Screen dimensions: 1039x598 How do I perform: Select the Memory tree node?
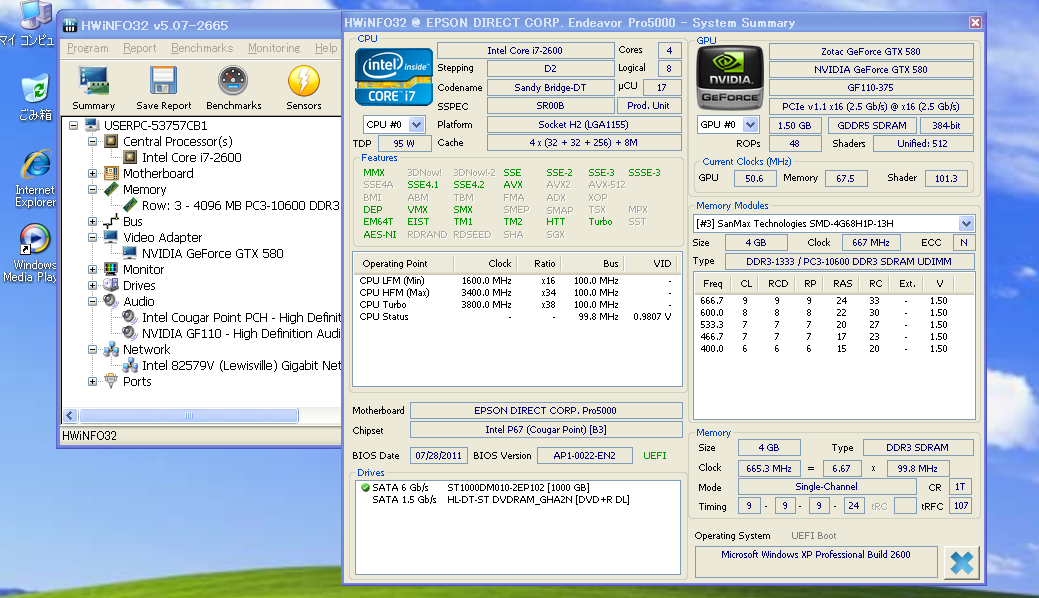point(144,190)
